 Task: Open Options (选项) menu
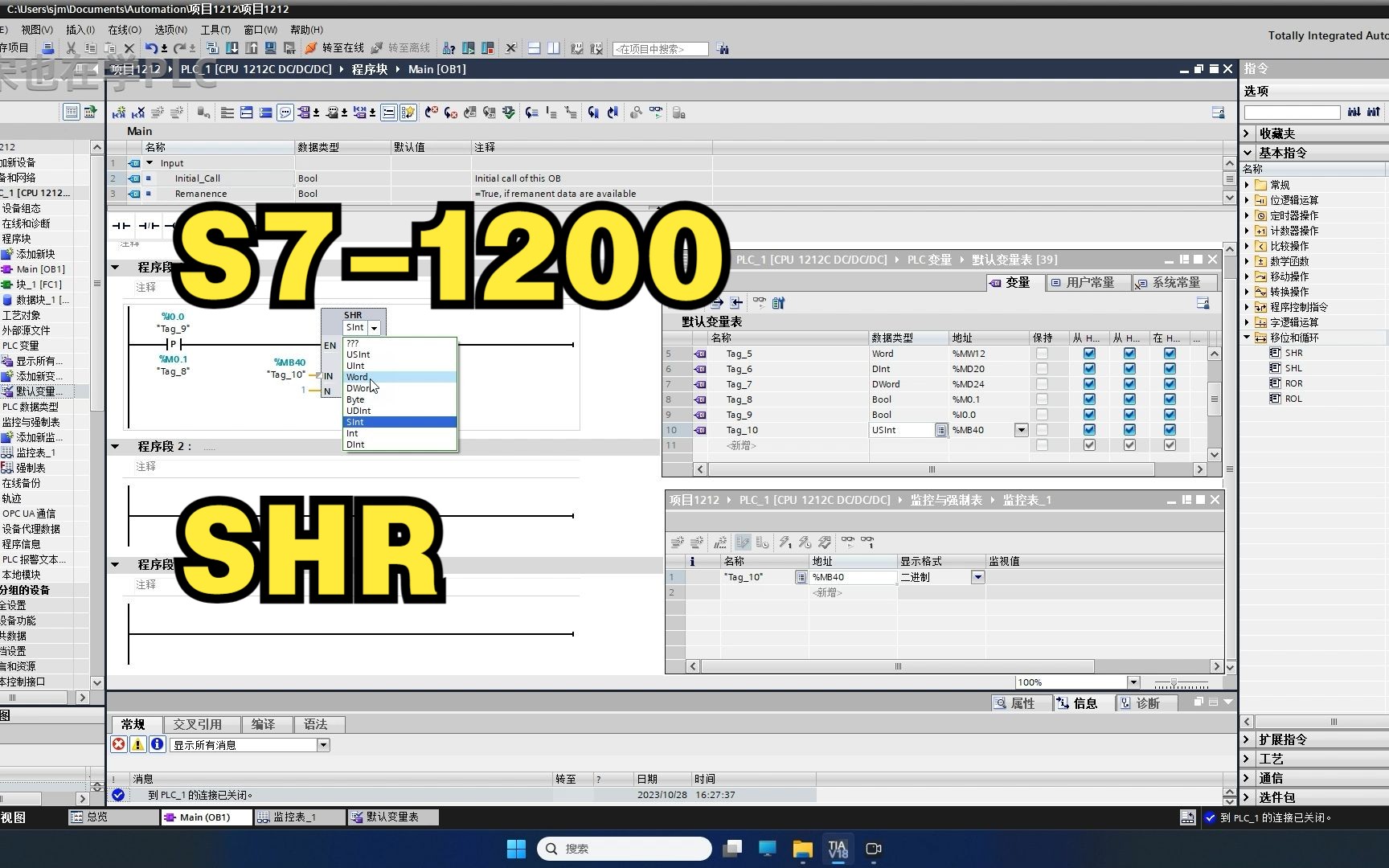pos(170,30)
